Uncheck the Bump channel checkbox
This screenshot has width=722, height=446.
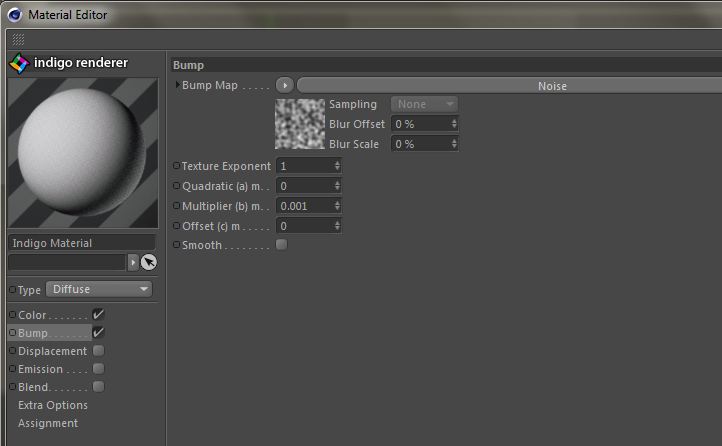pos(98,332)
